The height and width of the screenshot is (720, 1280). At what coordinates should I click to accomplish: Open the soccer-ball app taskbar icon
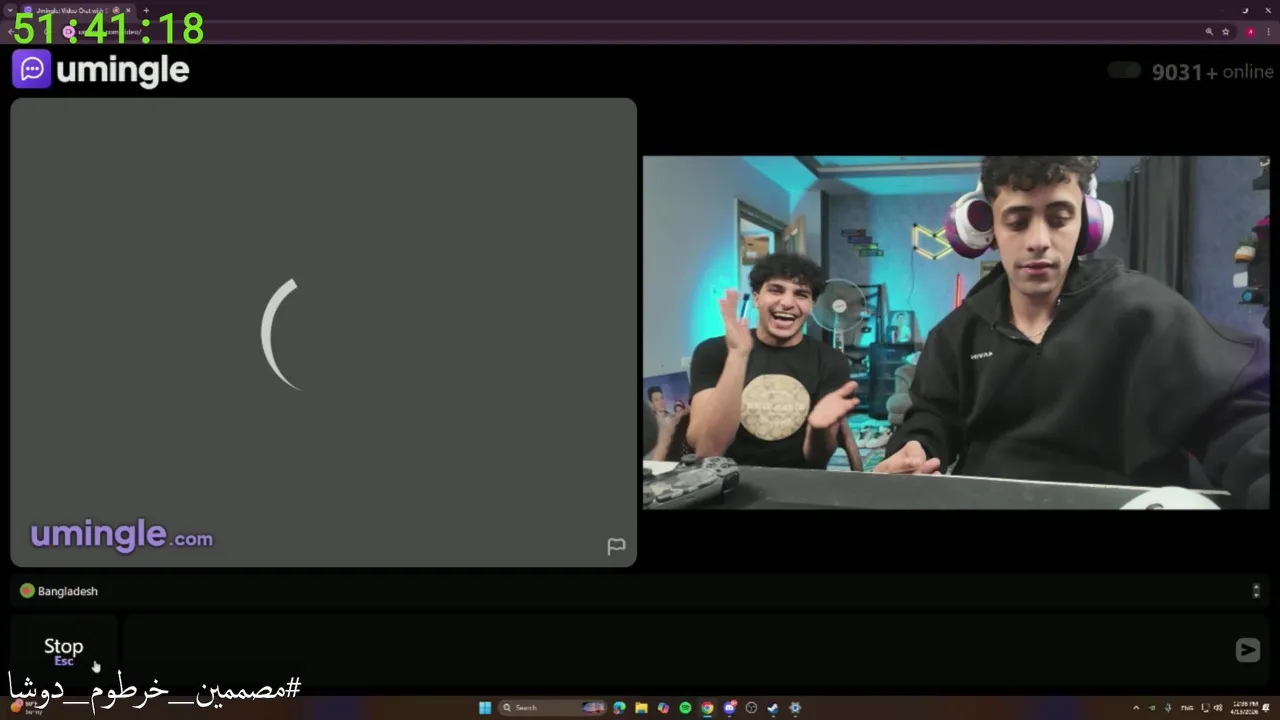pos(751,708)
